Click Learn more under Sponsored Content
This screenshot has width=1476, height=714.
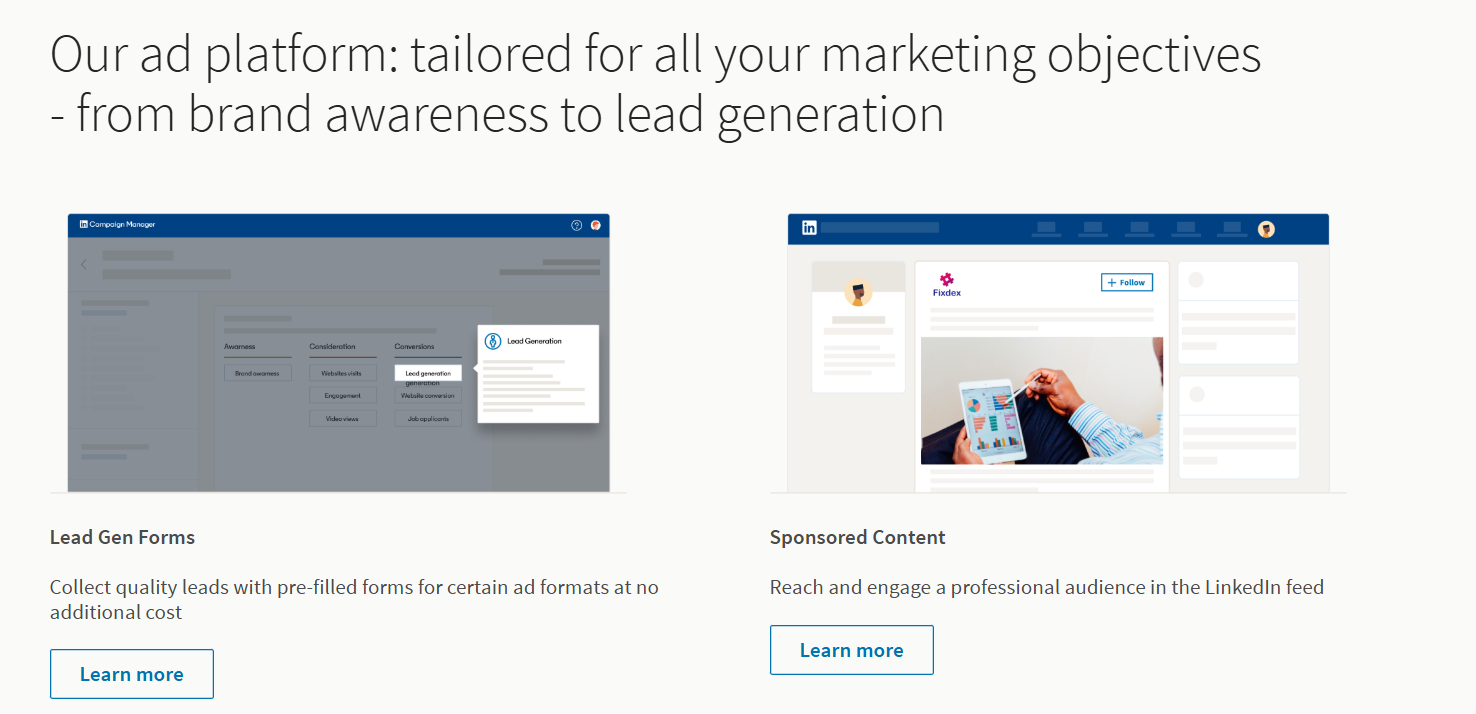(x=851, y=650)
